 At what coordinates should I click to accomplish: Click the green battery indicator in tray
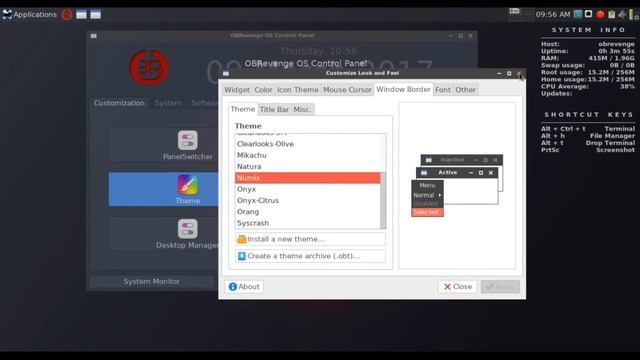point(632,15)
